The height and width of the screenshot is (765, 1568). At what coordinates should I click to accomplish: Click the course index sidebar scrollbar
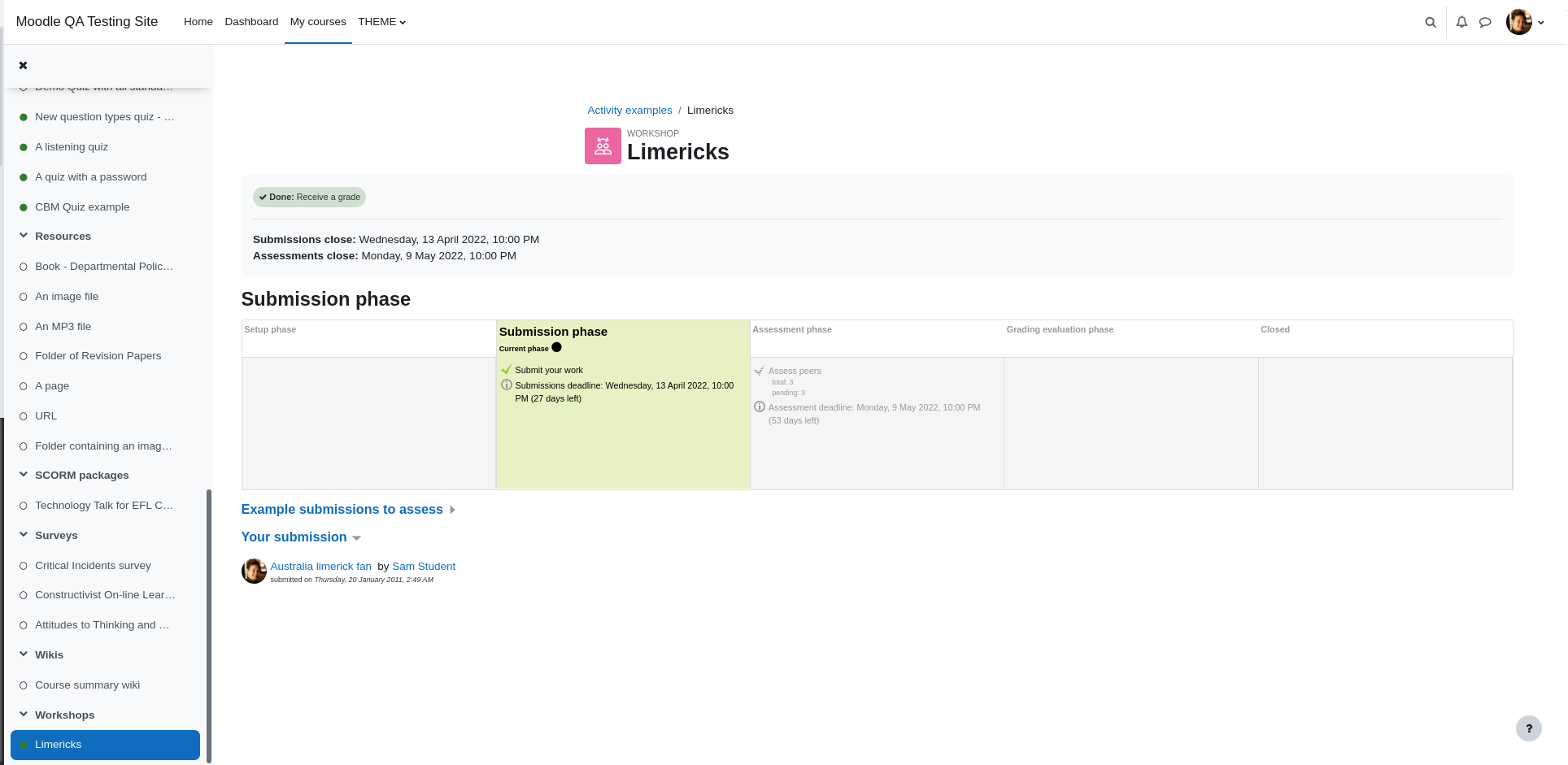coord(209,626)
